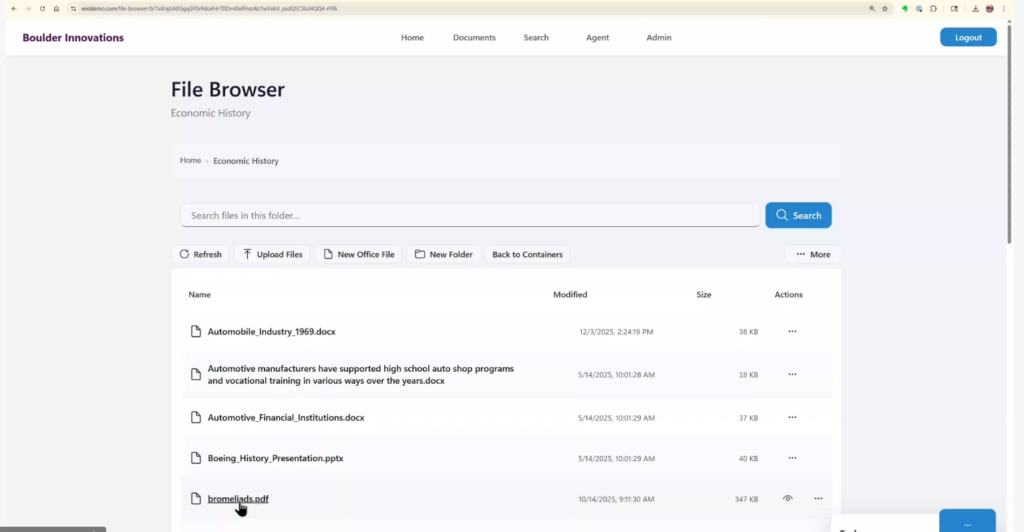This screenshot has height=532, width=1024.
Task: Open the bromeliads.pdf file link
Action: coord(238,499)
